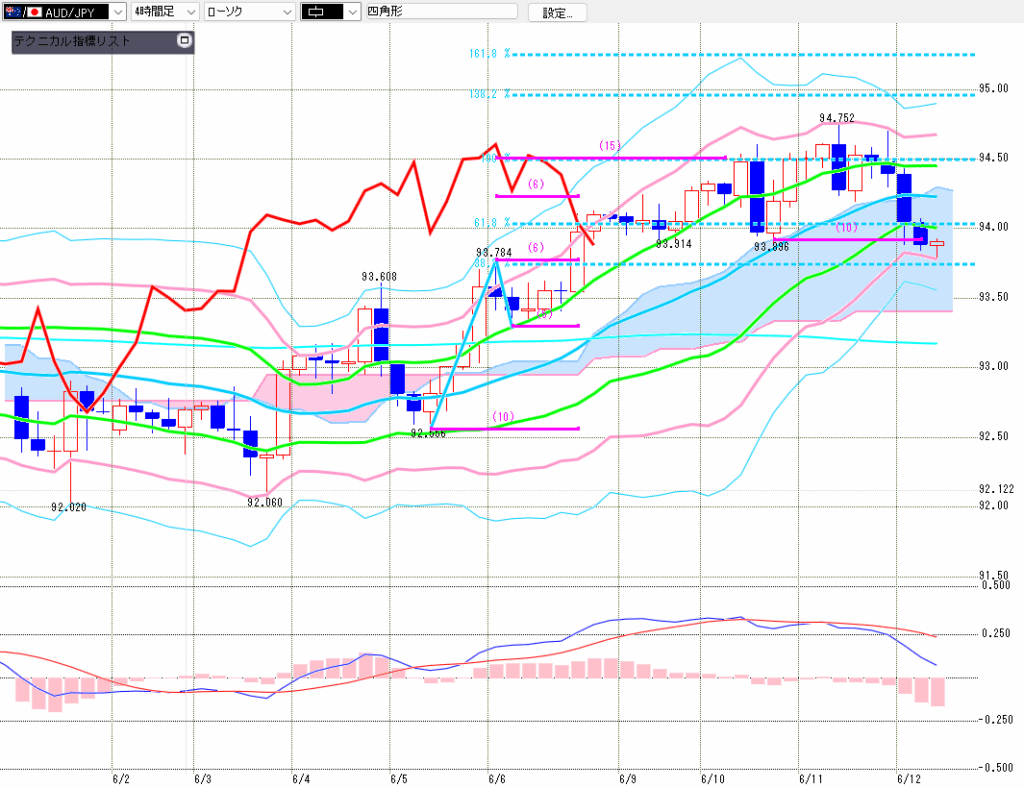The width and height of the screenshot is (1024, 788).
Task: Click the 94.752 high price label
Action: [837, 118]
